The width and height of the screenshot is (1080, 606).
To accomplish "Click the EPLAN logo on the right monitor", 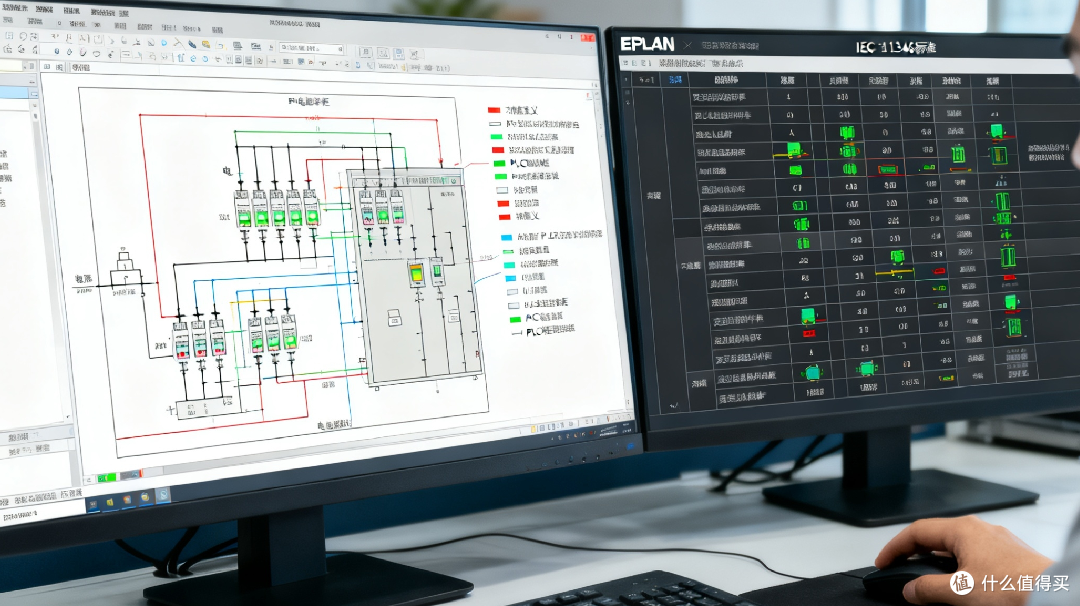I will pyautogui.click(x=647, y=44).
